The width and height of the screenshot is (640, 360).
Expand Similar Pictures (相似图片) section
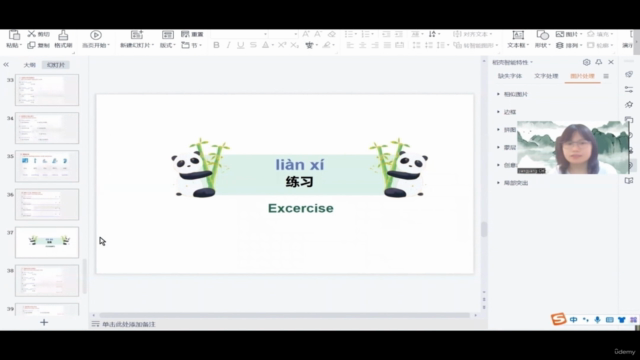pyautogui.click(x=512, y=94)
